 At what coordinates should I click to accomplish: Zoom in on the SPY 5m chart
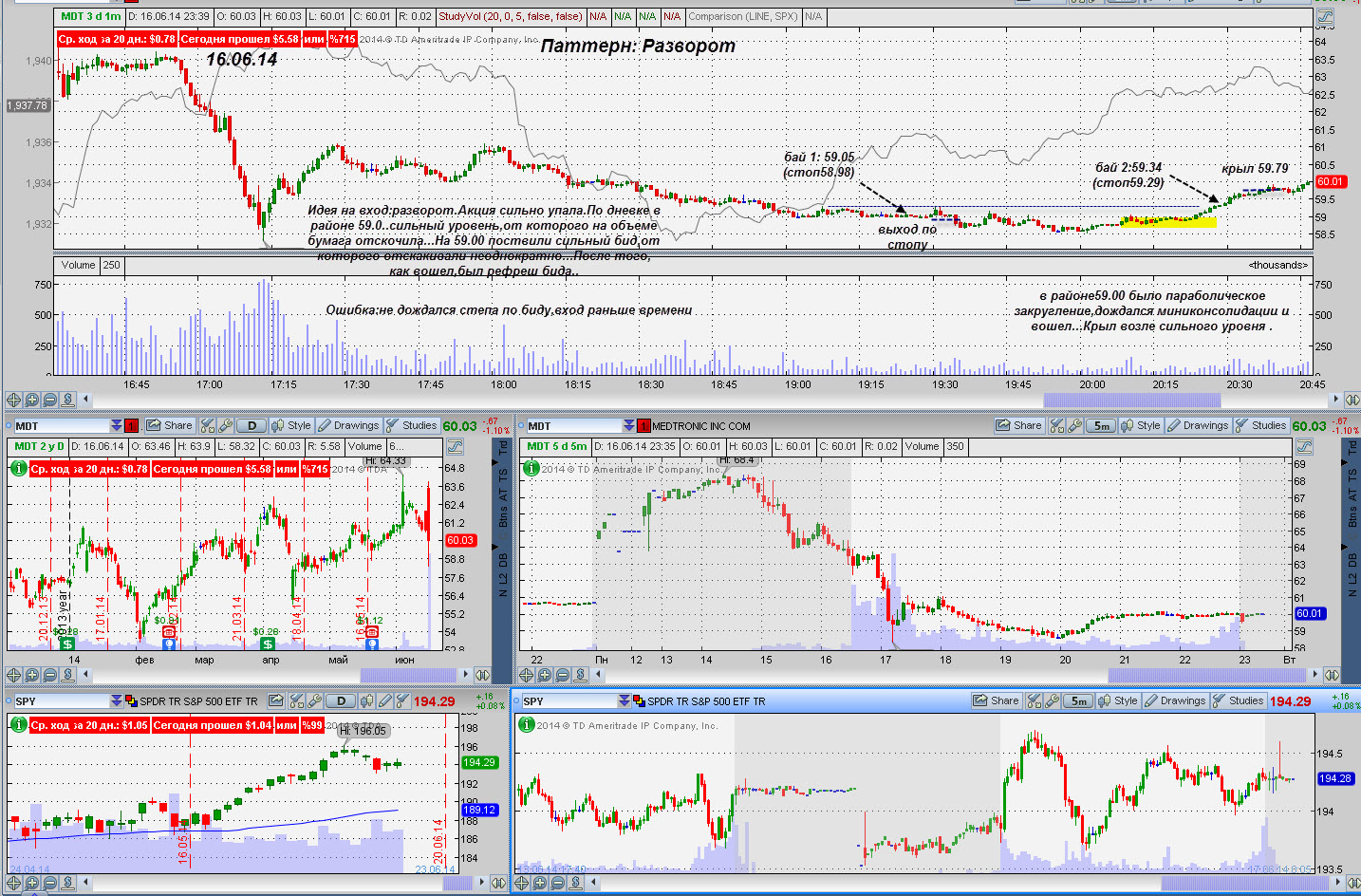[x=539, y=883]
